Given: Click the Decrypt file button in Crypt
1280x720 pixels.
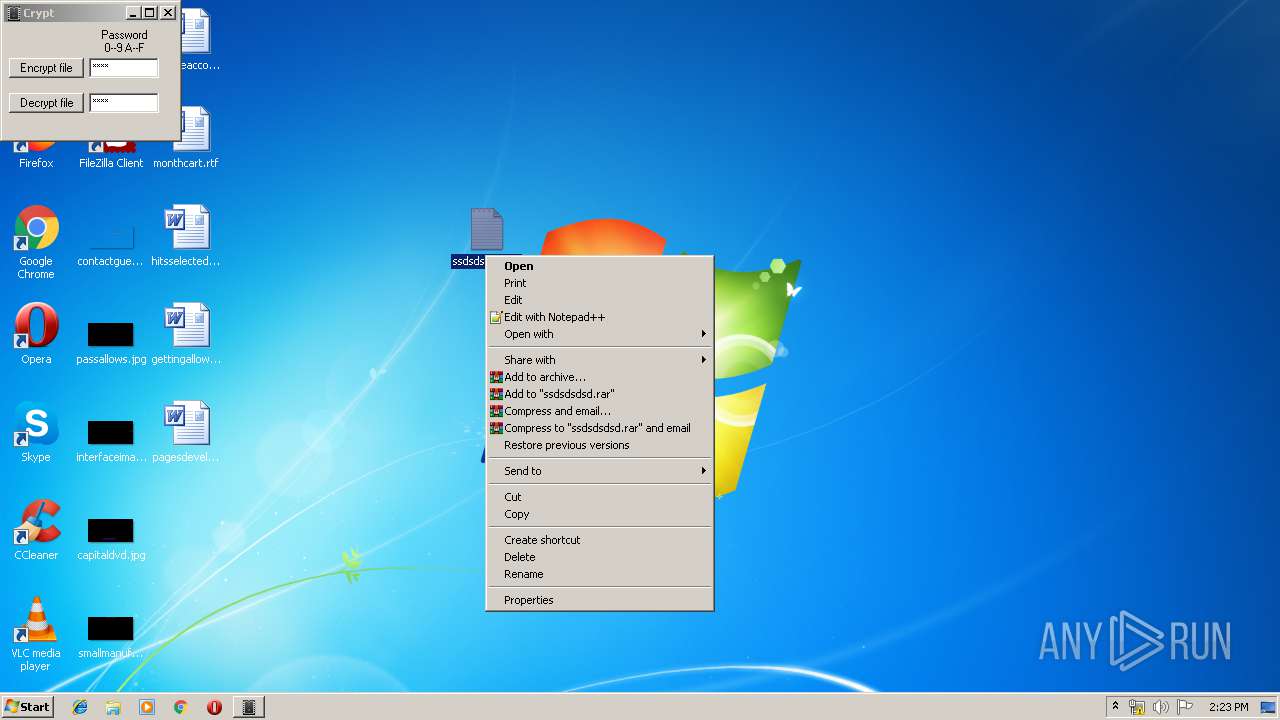Looking at the screenshot, I should click(x=46, y=103).
